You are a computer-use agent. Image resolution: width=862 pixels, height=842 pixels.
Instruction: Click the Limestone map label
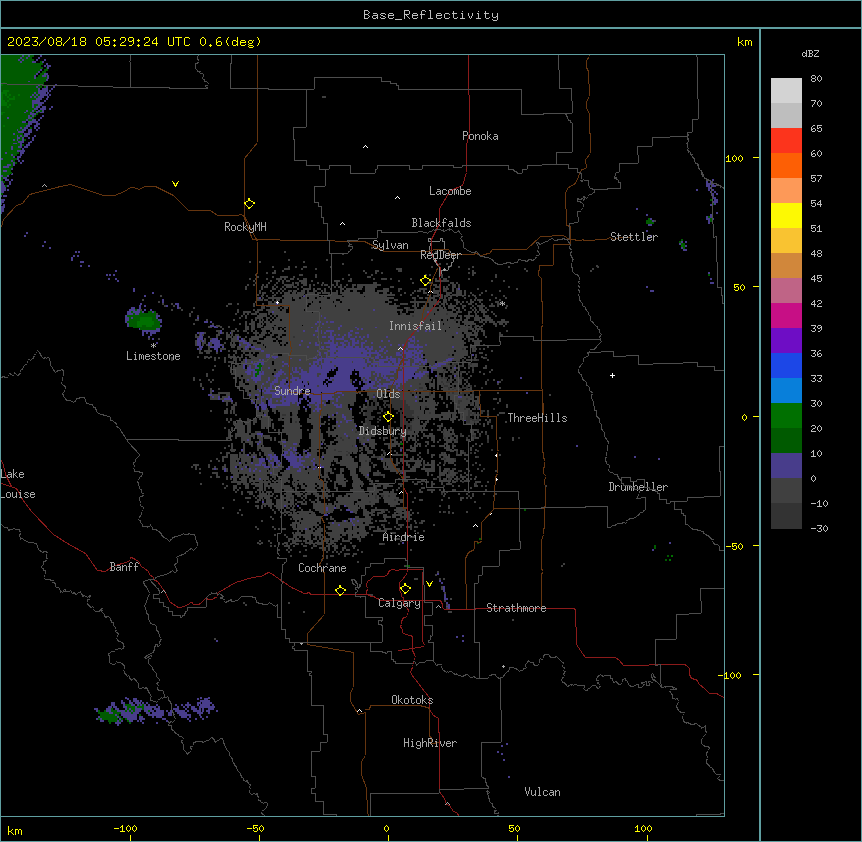tap(153, 356)
